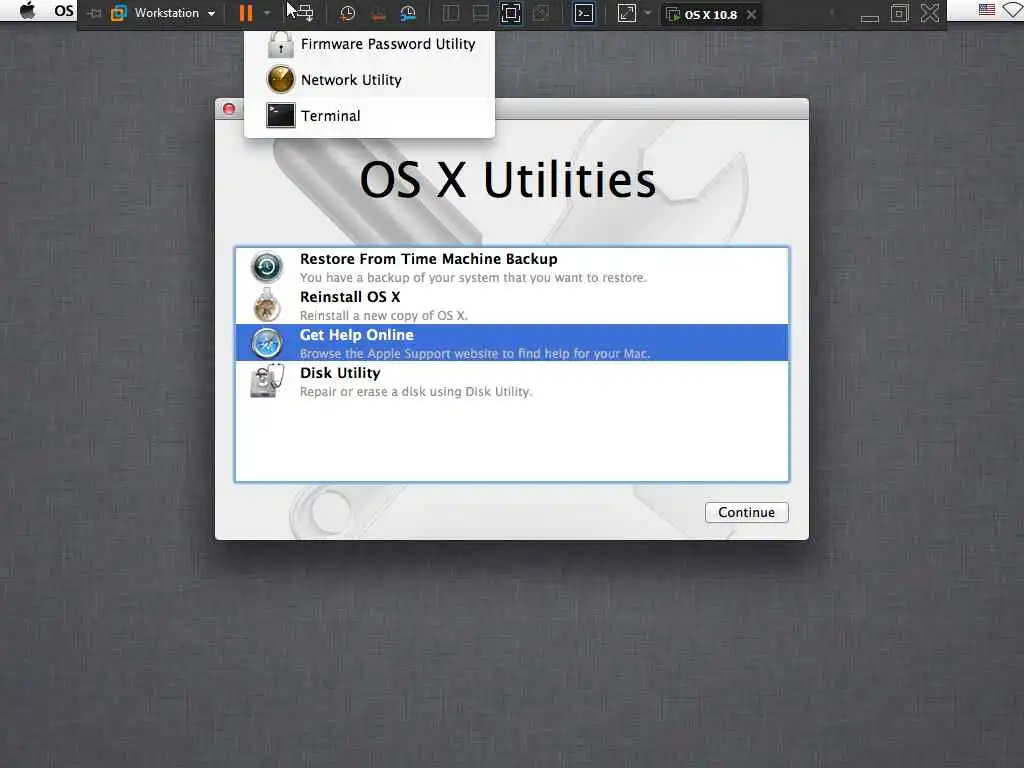
Task: Pause the VM with the orange pause button
Action: pyautogui.click(x=246, y=13)
